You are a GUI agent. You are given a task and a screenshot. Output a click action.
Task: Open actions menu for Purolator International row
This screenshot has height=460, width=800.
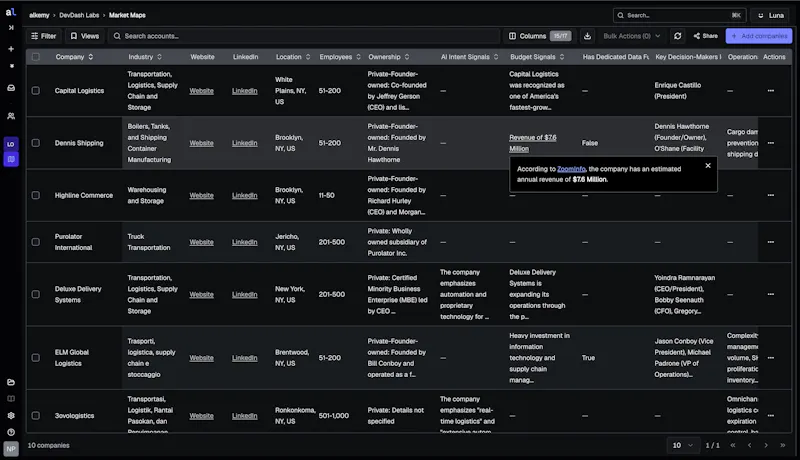[770, 242]
